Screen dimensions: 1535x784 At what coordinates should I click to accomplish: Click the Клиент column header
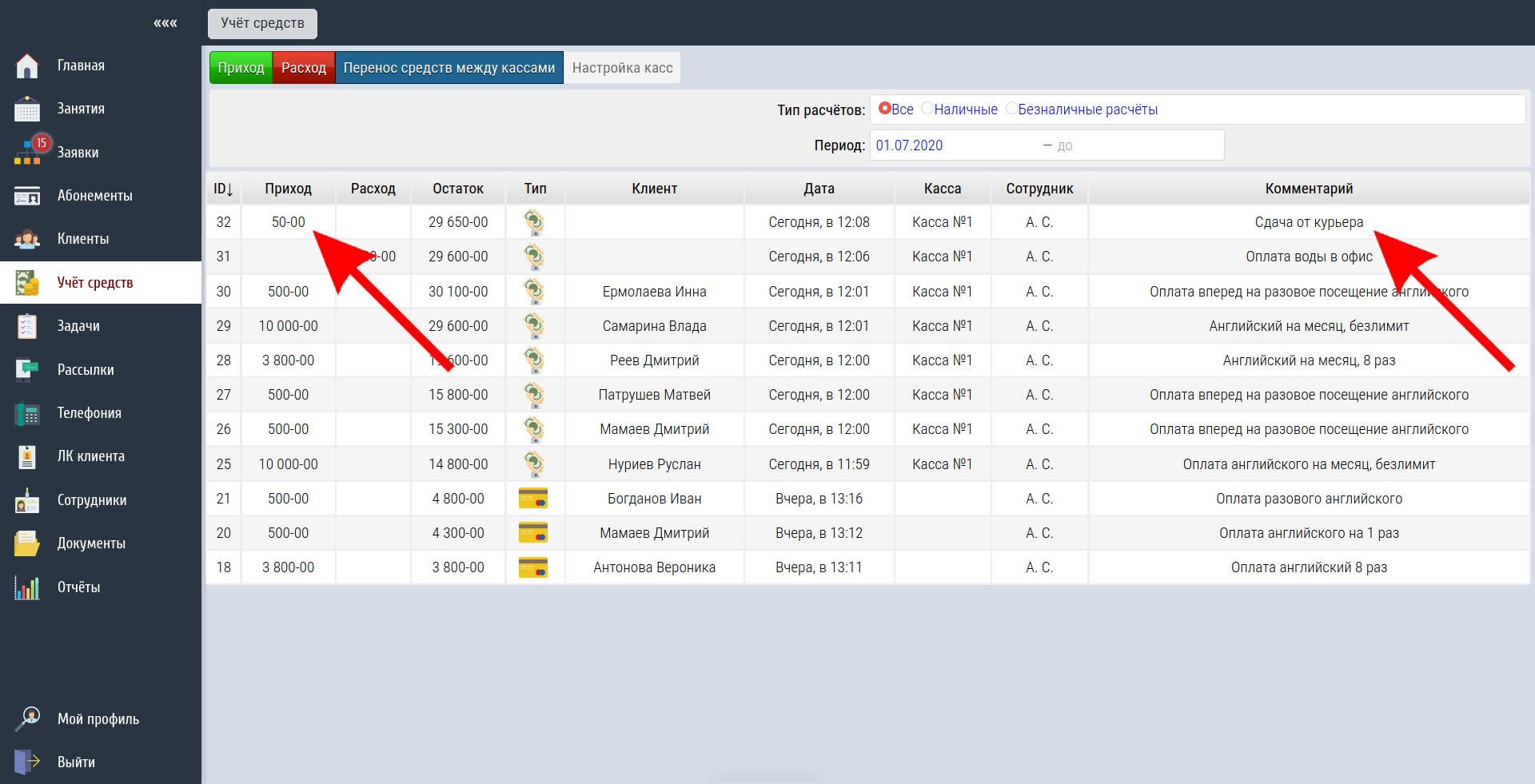point(654,189)
